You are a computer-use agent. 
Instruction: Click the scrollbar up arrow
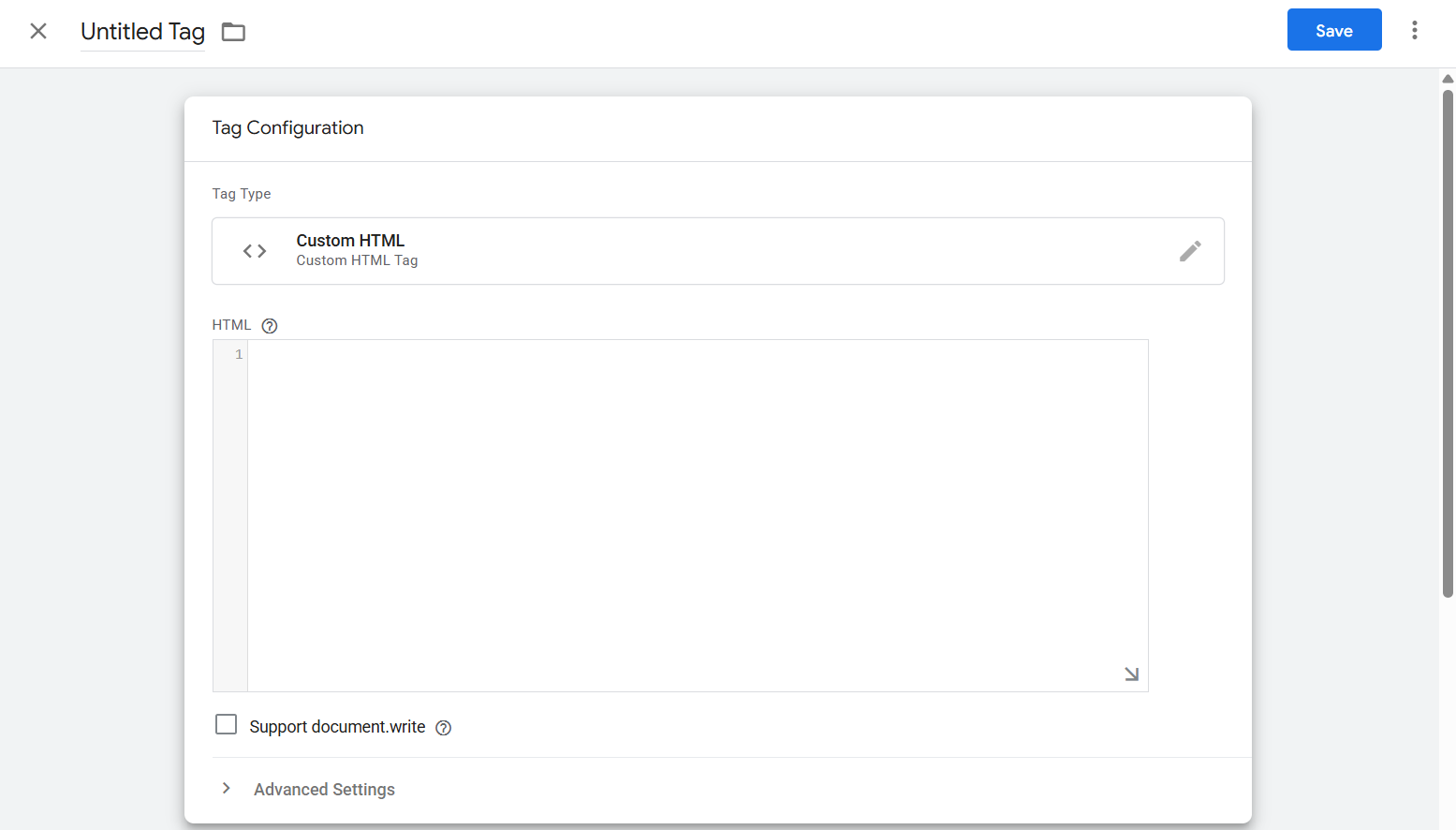(x=1448, y=79)
